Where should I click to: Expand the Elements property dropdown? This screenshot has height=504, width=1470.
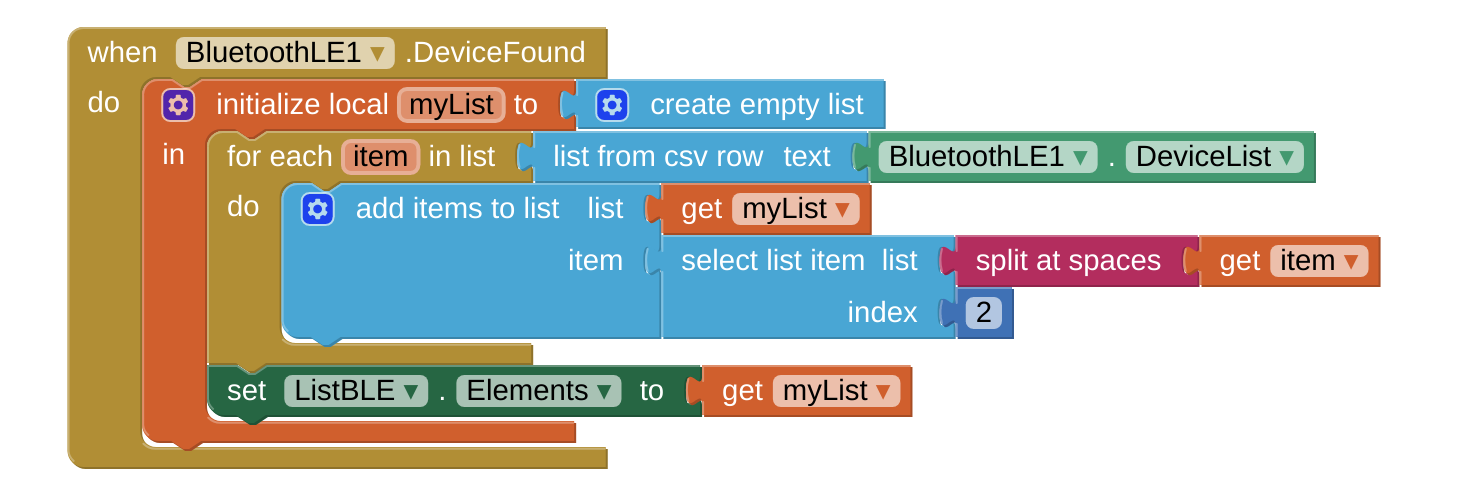pyautogui.click(x=603, y=391)
